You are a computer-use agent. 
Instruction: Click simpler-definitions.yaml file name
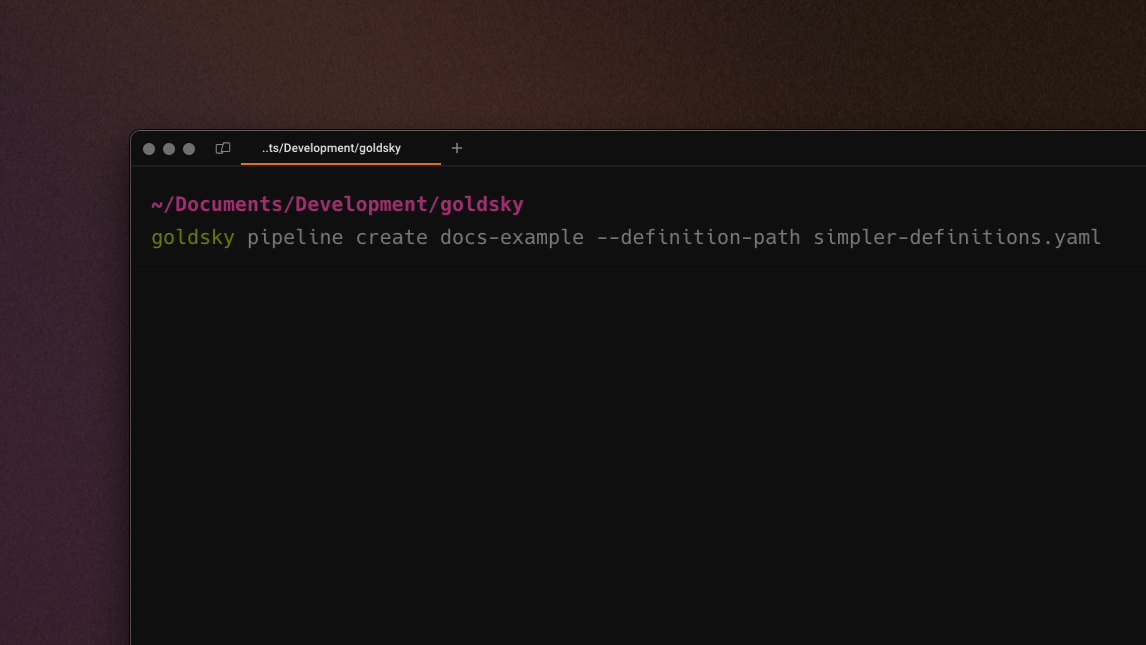[x=957, y=237]
